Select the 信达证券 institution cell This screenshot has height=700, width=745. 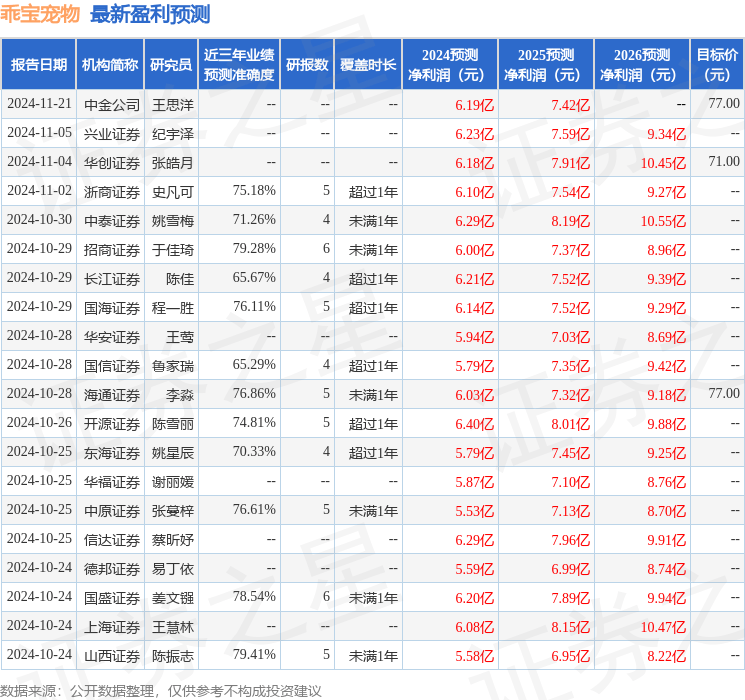click(112, 540)
